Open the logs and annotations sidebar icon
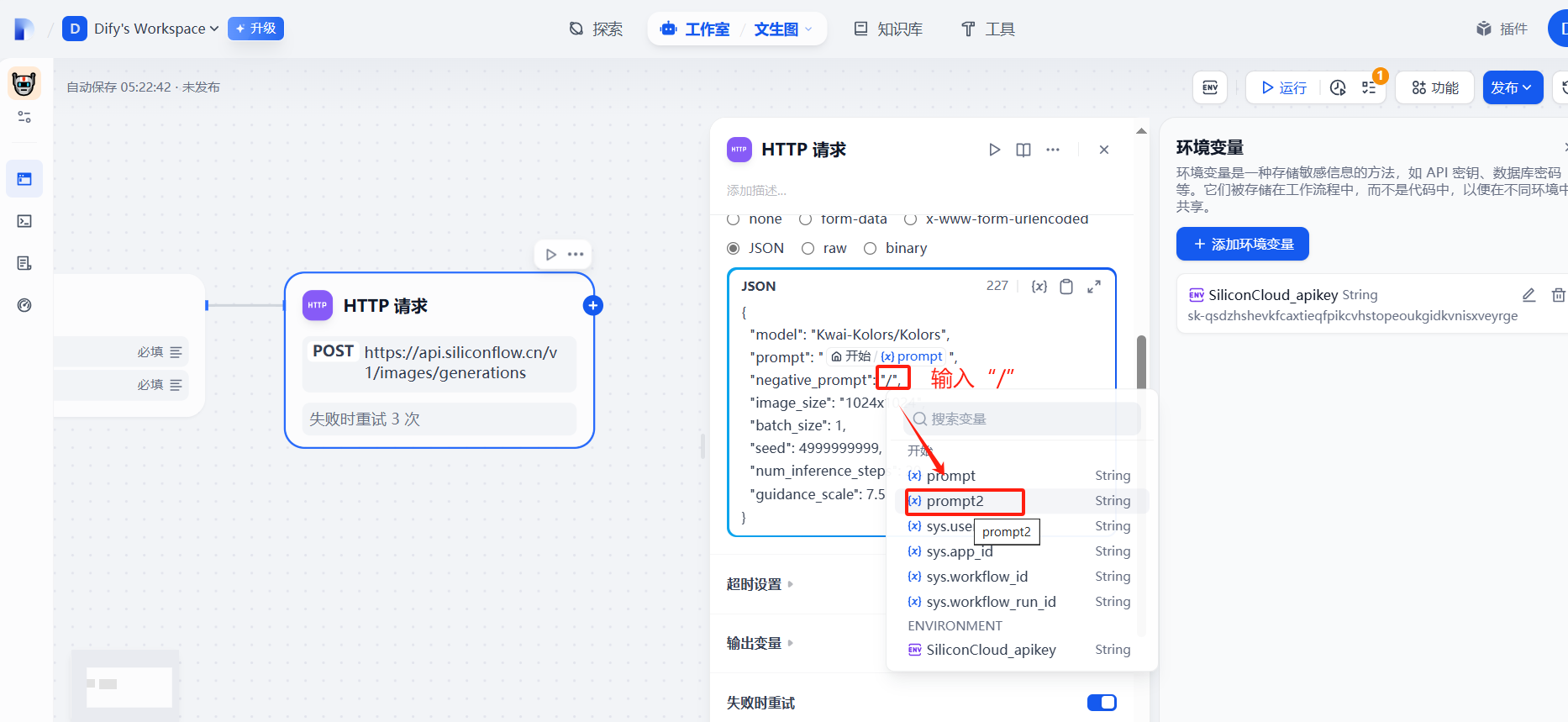Viewport: 1568px width, 722px height. pyautogui.click(x=24, y=263)
